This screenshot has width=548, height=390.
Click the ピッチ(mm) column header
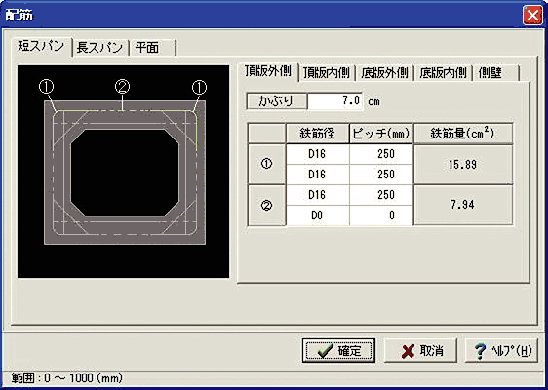click(381, 133)
